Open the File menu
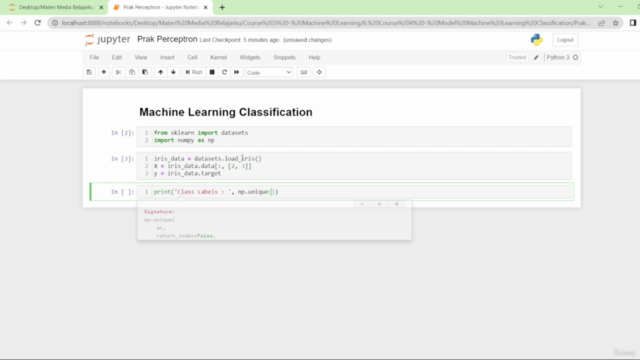The image size is (640, 360). click(x=94, y=58)
